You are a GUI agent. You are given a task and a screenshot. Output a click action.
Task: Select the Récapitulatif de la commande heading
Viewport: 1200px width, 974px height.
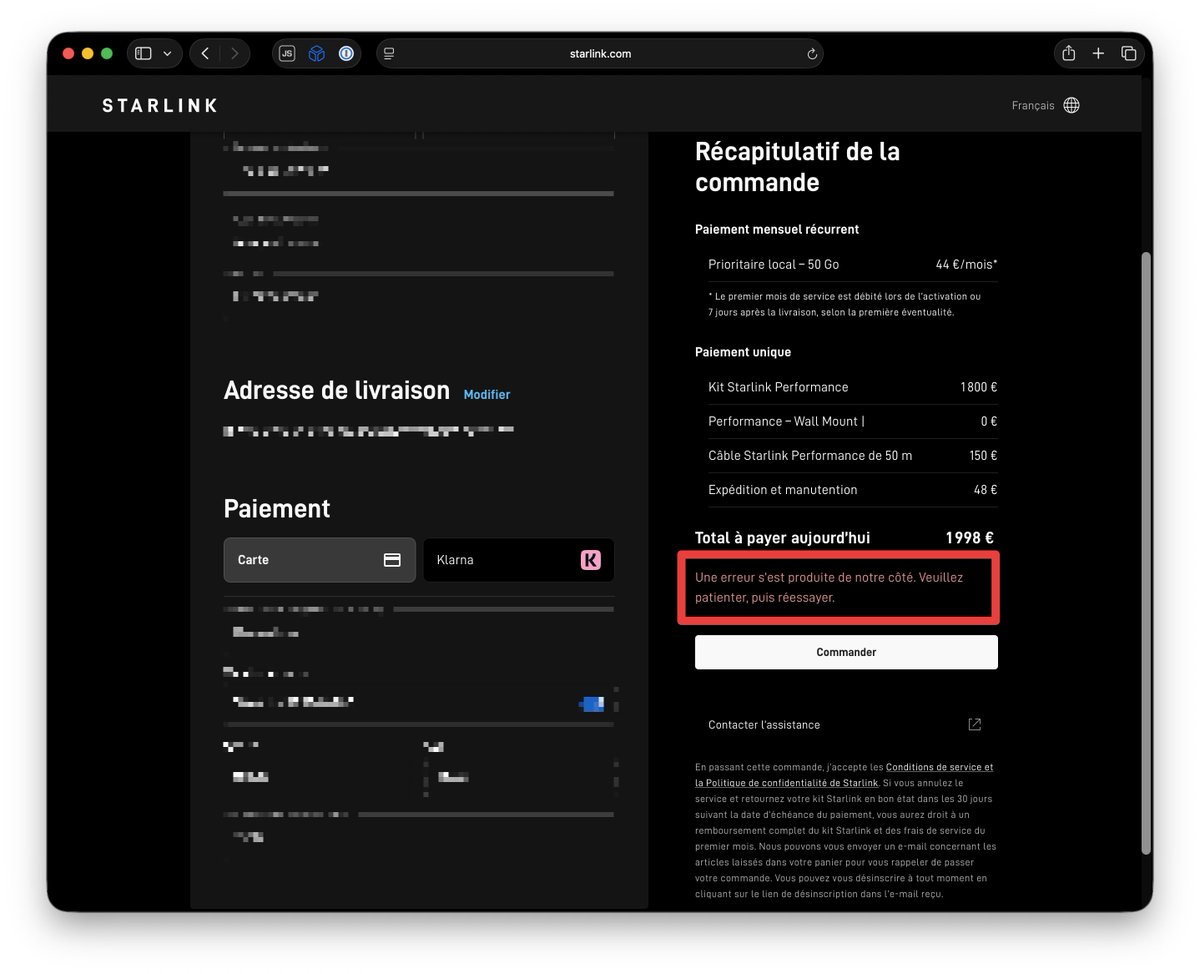click(x=797, y=167)
